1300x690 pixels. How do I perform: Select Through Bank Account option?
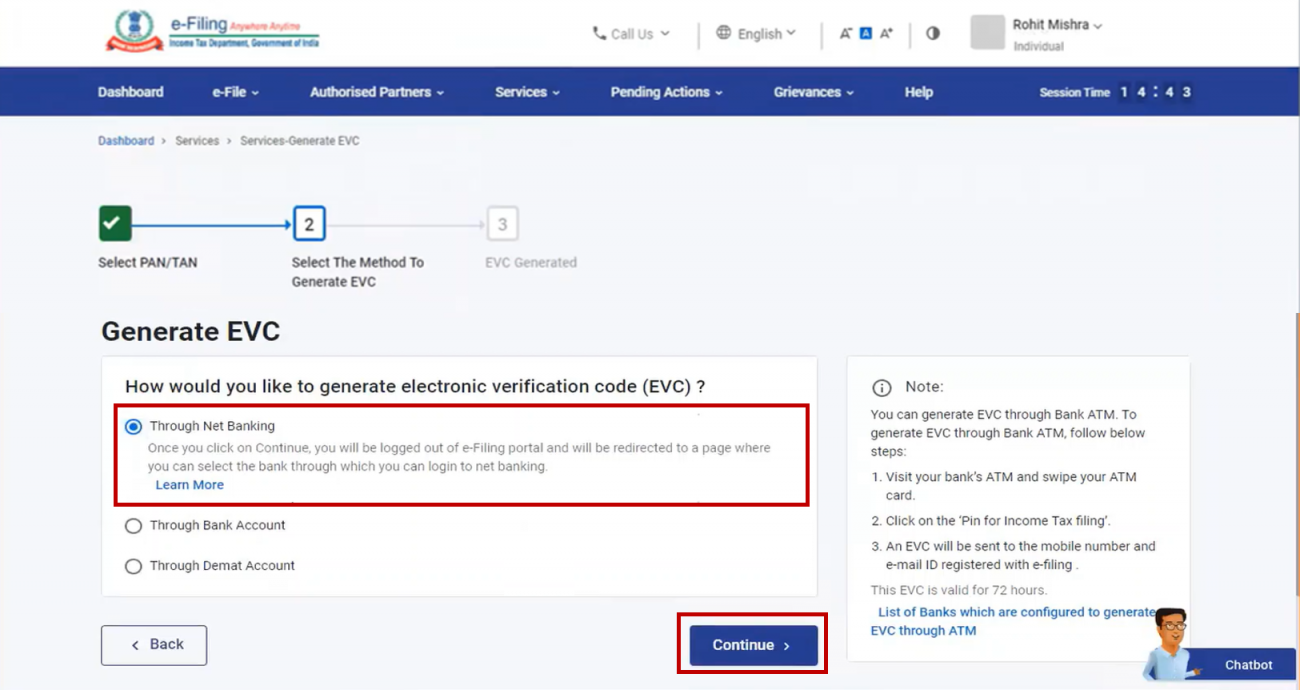(x=133, y=525)
